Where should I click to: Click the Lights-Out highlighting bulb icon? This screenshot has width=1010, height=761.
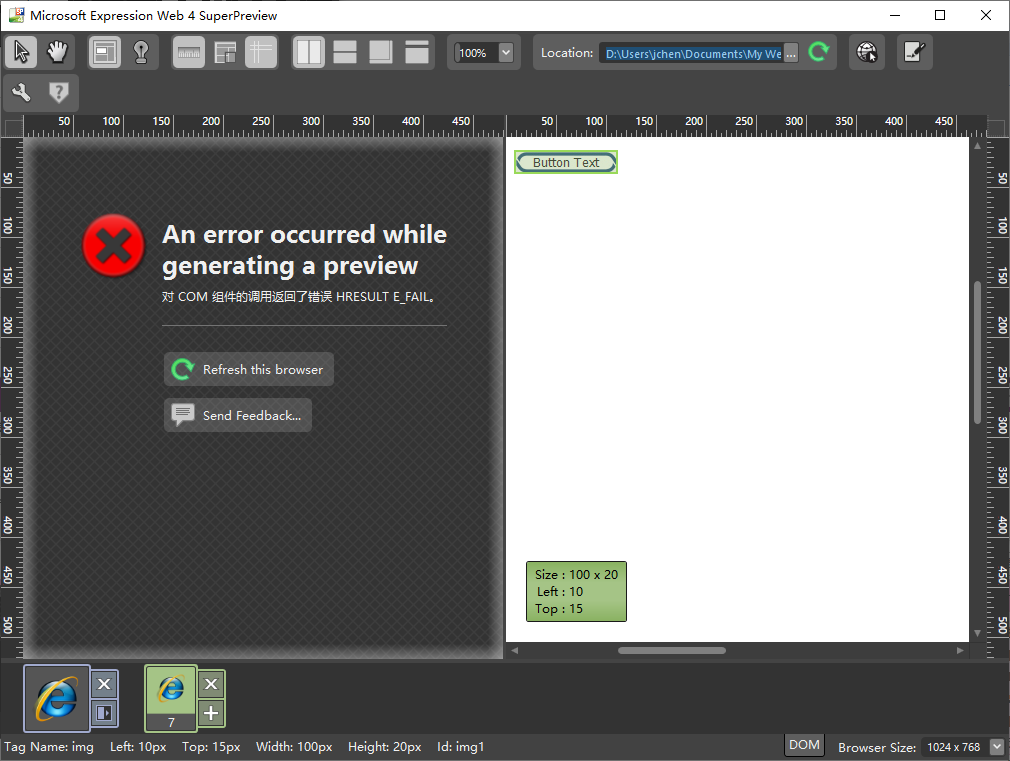point(141,52)
